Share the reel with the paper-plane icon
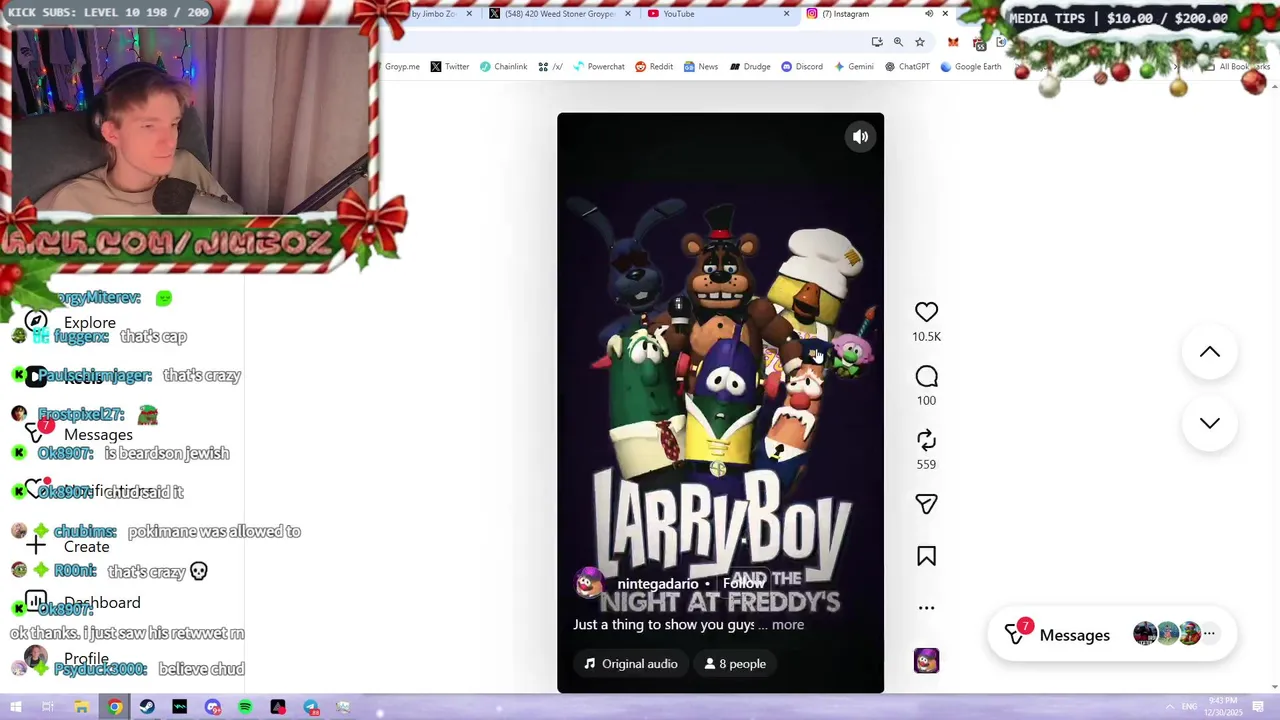Image resolution: width=1280 pixels, height=720 pixels. pyautogui.click(x=926, y=504)
